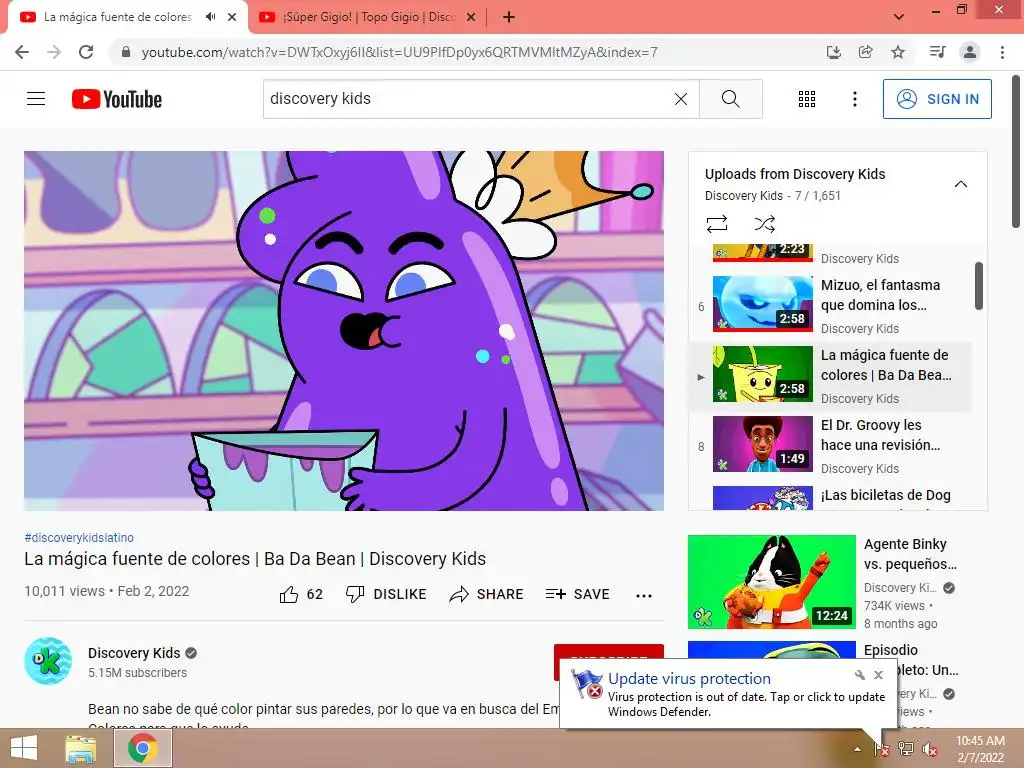Viewport: 1024px width, 768px height.
Task: Open more actions ellipsis under video
Action: (644, 595)
